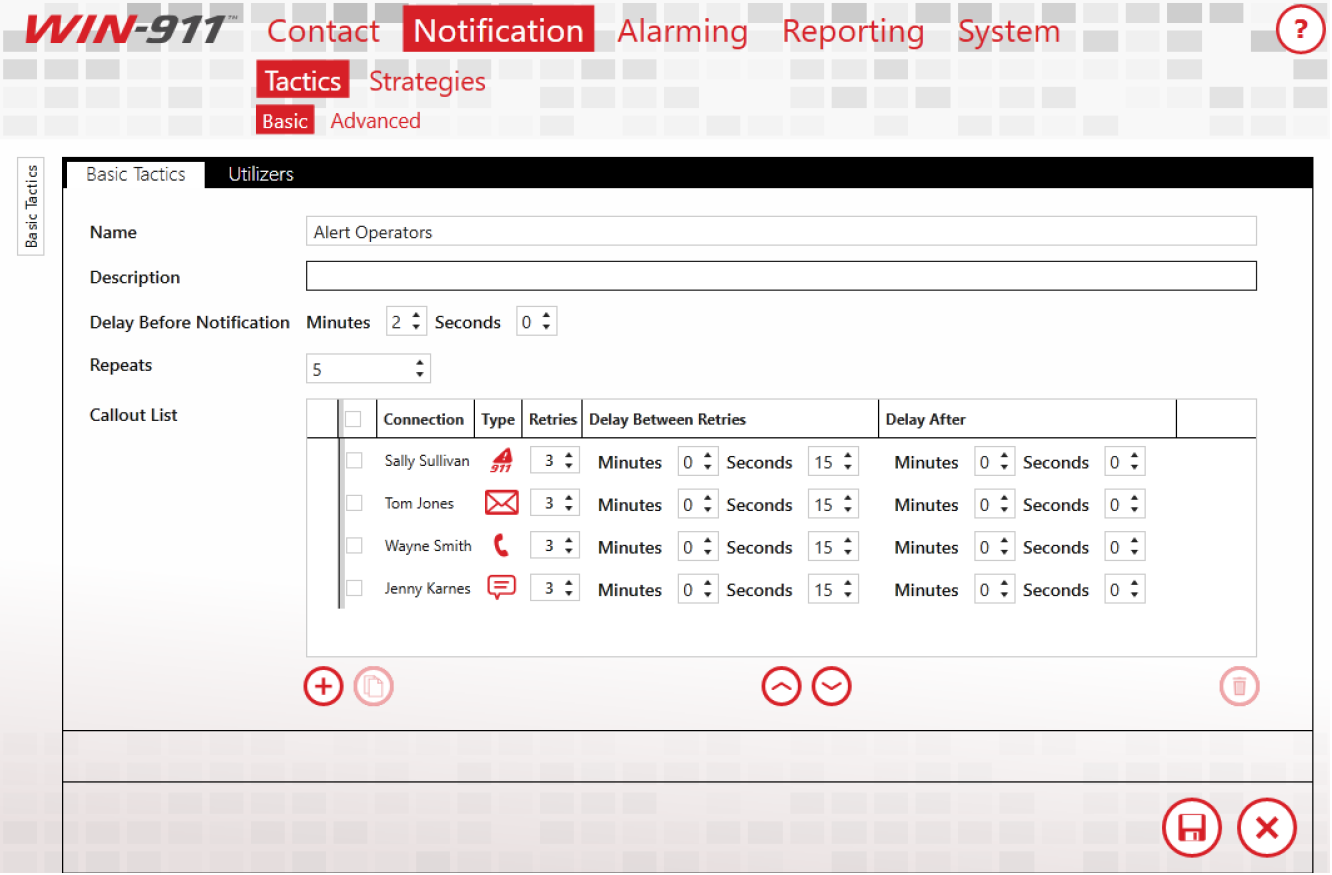This screenshot has width=1332, height=875.
Task: Open the Notification menu
Action: click(x=498, y=30)
